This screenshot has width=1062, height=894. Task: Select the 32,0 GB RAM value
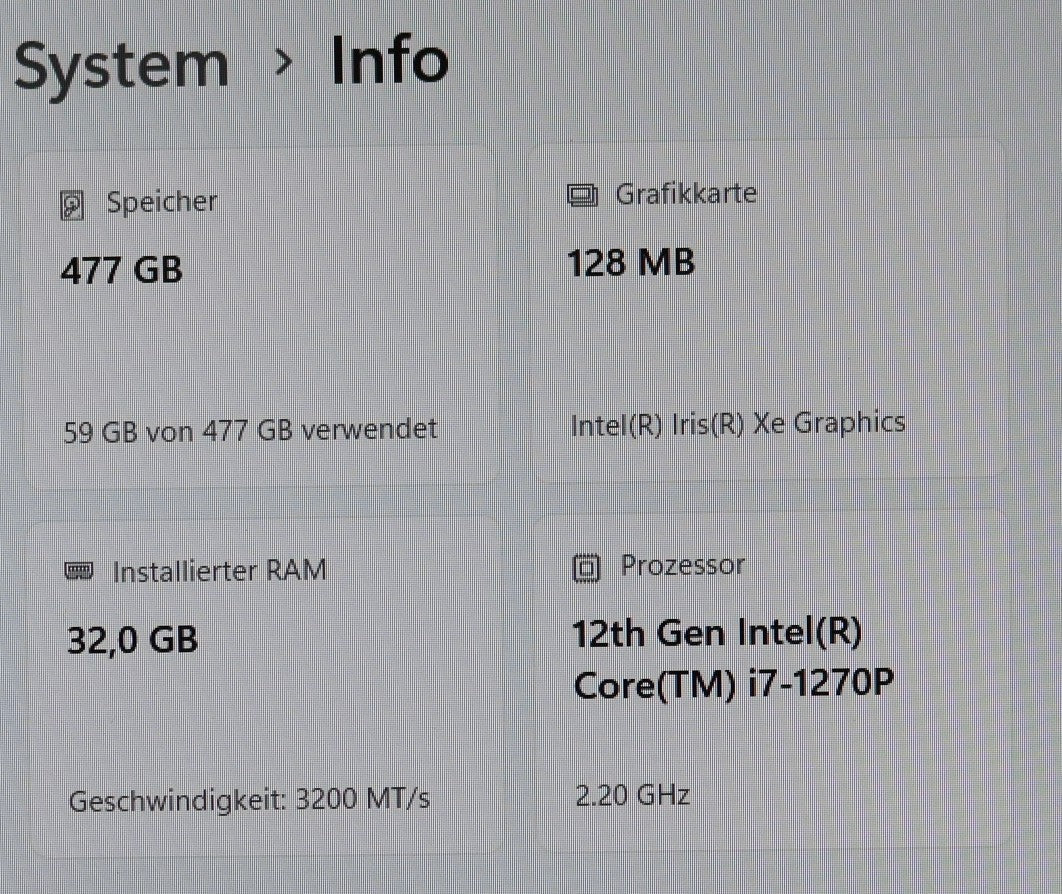(132, 638)
